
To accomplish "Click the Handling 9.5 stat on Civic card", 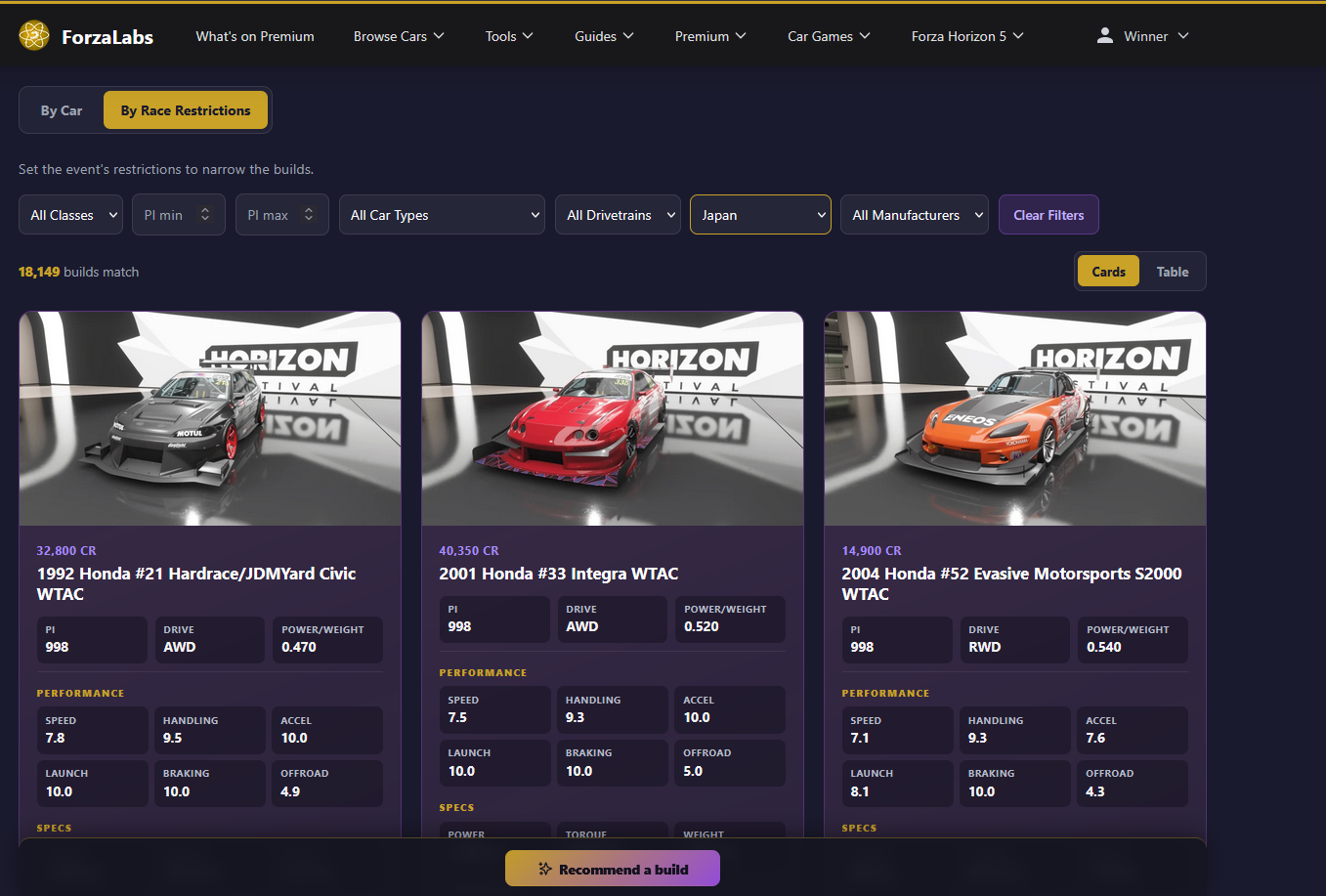I will [x=210, y=730].
